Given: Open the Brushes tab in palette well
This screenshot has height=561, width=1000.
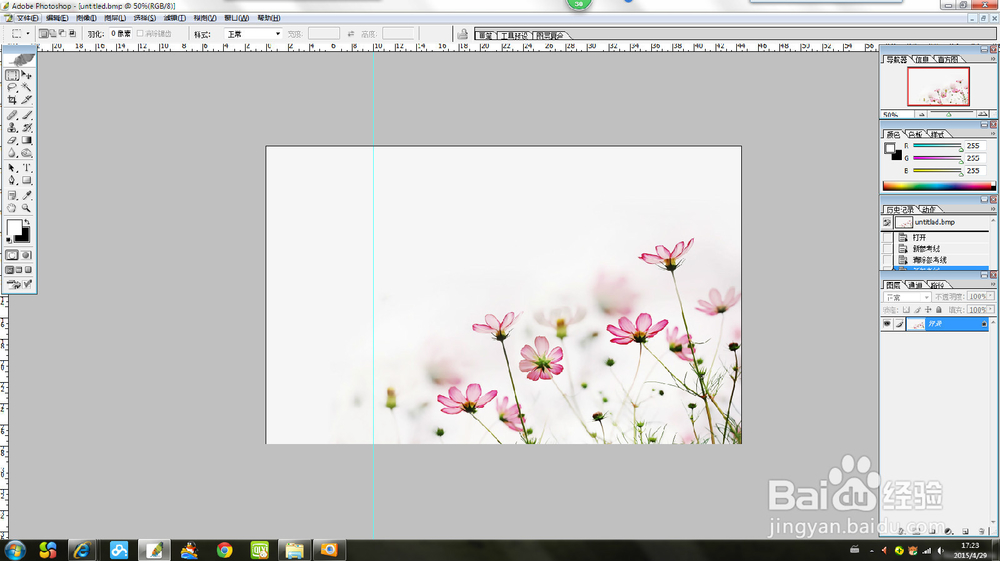Looking at the screenshot, I should [x=486, y=35].
